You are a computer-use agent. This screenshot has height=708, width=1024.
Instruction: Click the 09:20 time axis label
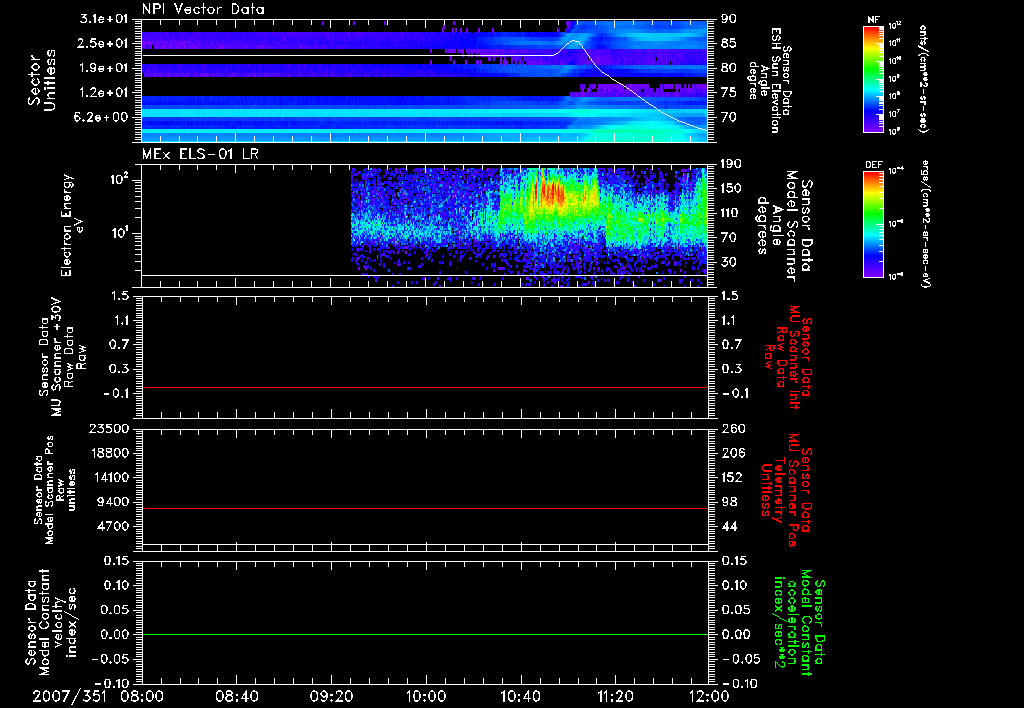point(332,694)
